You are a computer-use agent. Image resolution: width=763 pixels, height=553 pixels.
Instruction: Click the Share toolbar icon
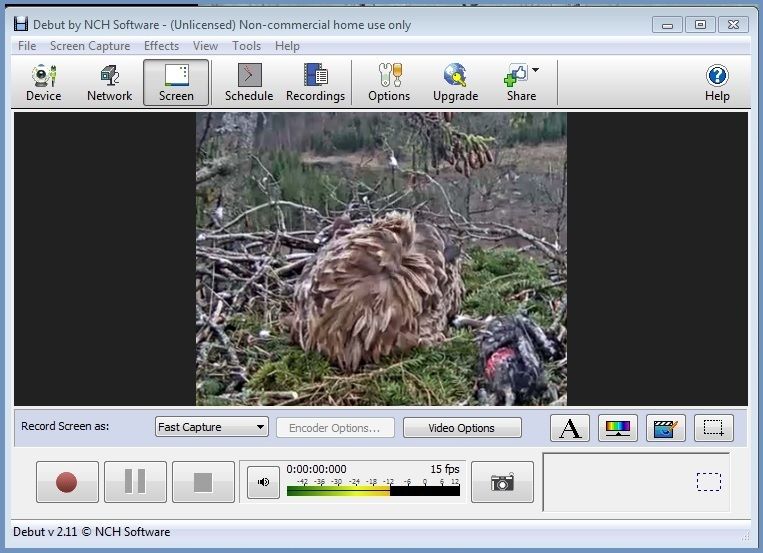[519, 83]
